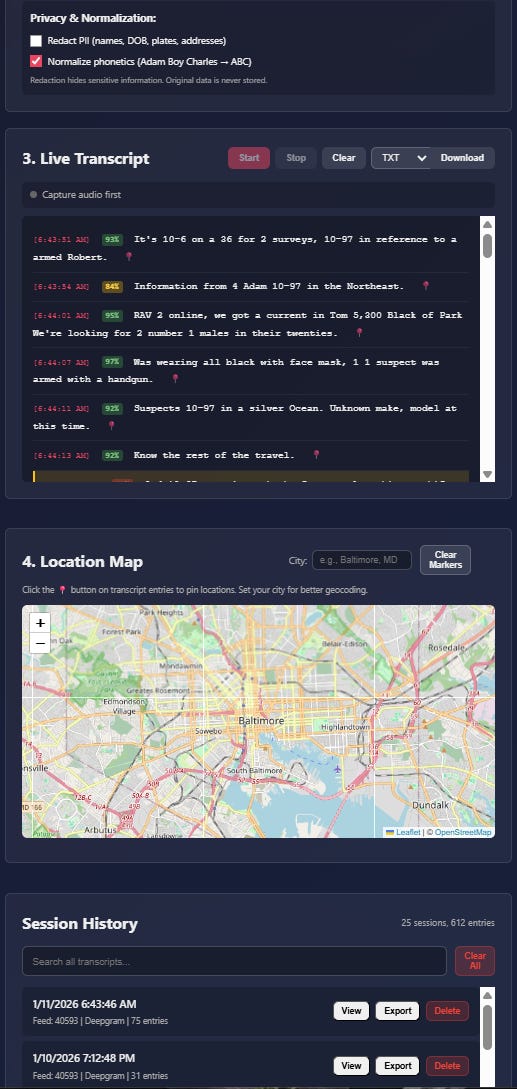Uncheck Normalize phonetics option
Screen dimensions: 517x1089
click(36, 61)
